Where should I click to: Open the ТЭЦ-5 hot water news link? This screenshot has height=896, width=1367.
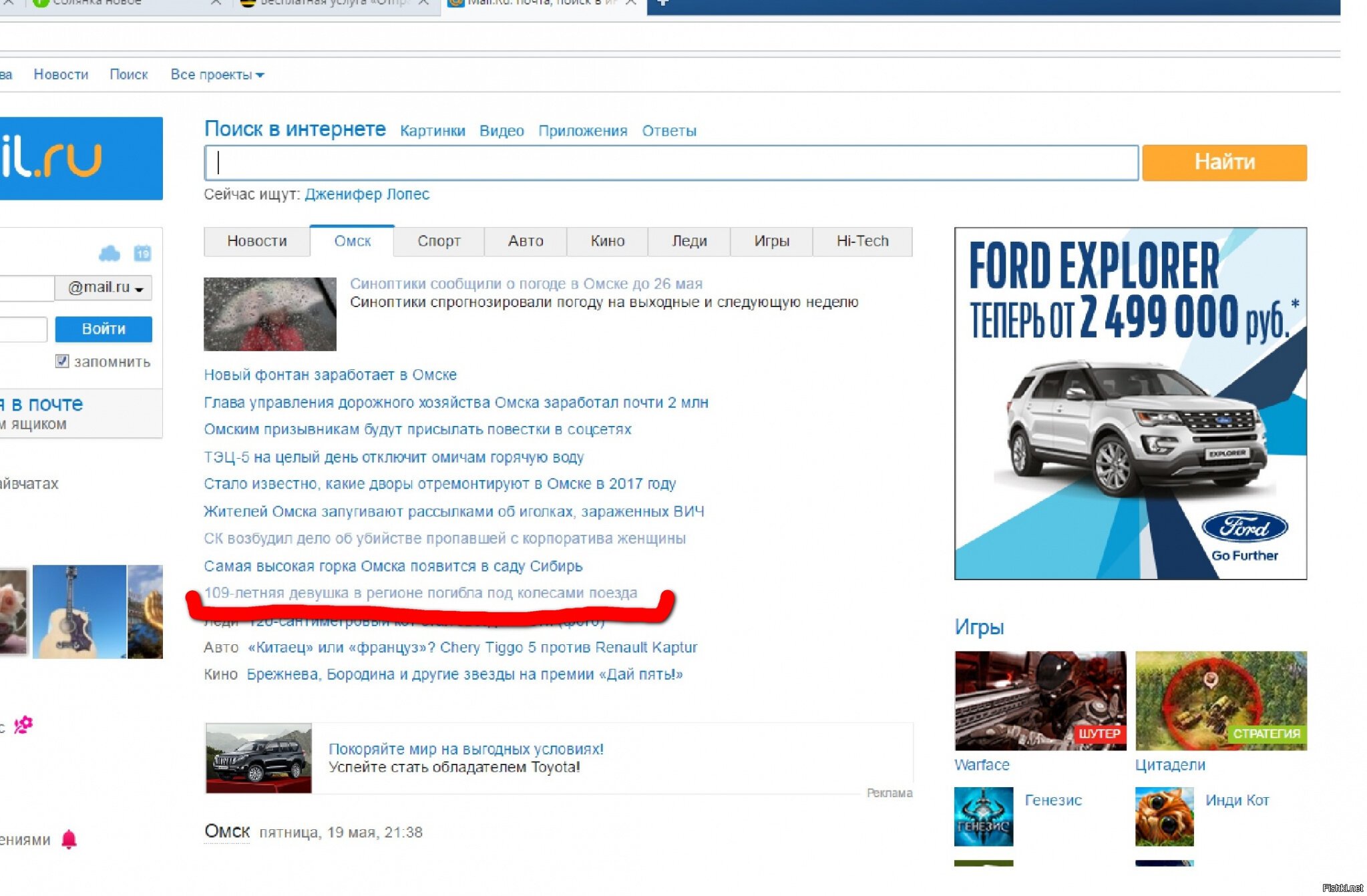(394, 457)
